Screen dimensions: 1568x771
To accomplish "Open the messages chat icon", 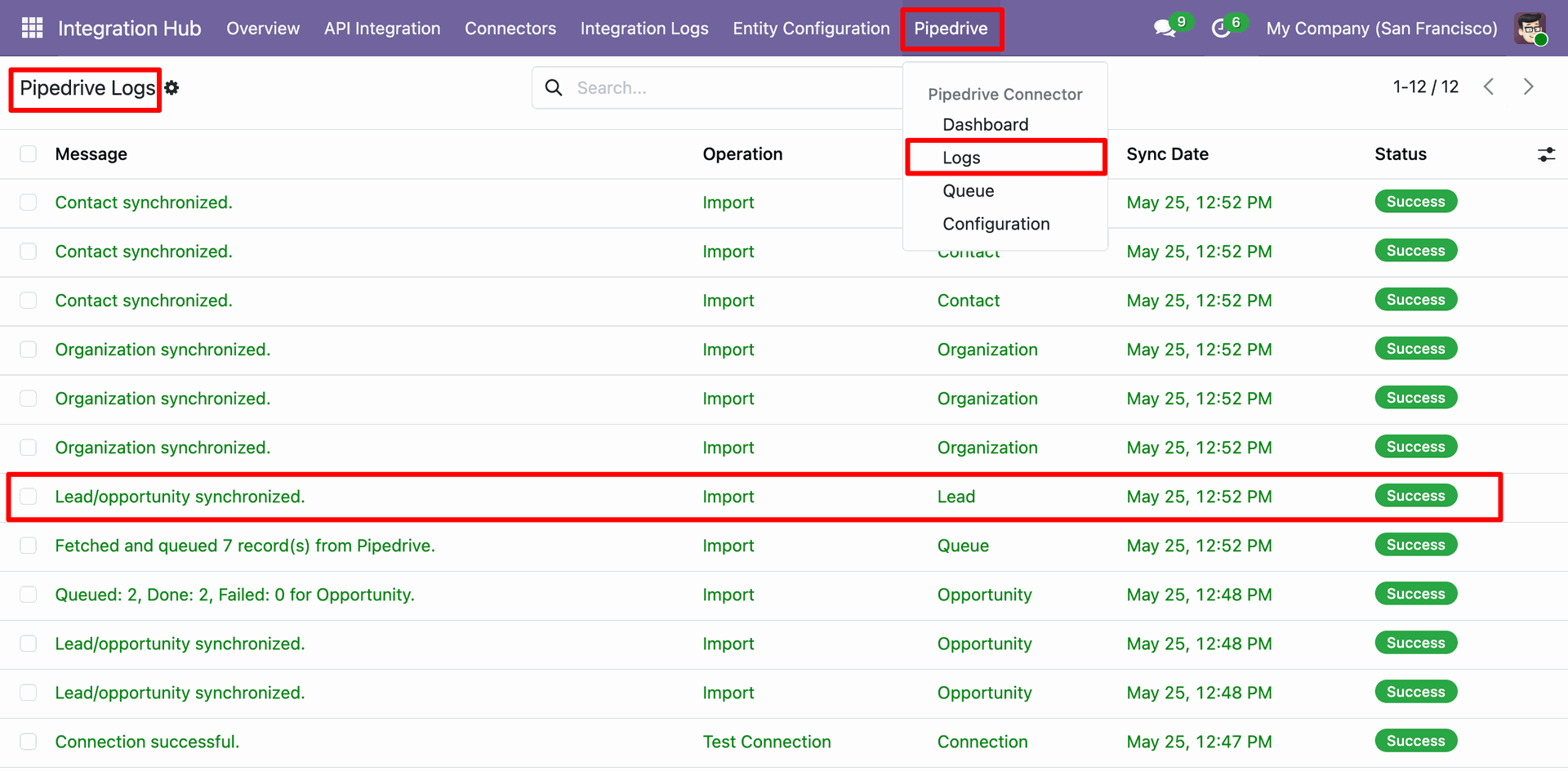I will click(x=1165, y=29).
